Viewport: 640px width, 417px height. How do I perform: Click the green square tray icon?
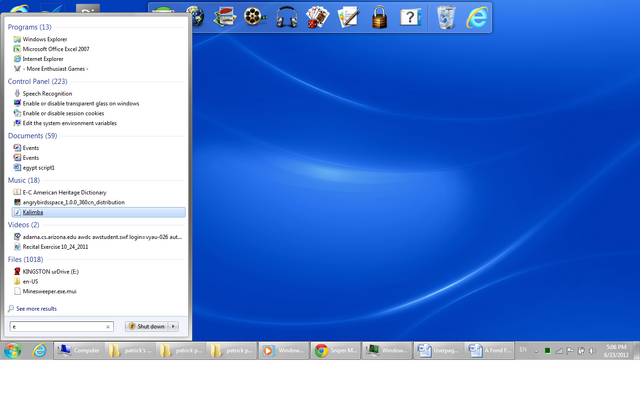[547, 350]
